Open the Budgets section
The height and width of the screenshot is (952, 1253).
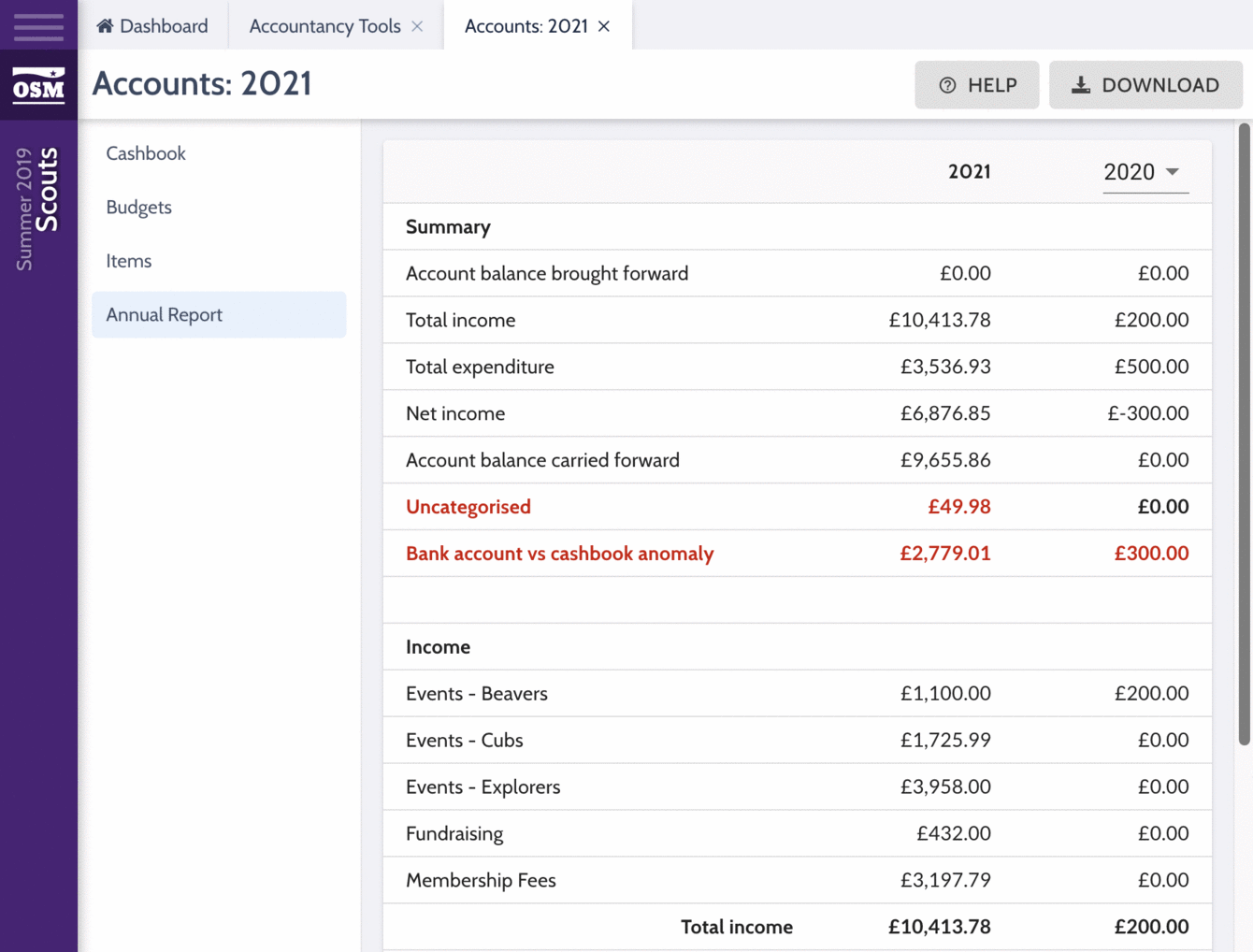click(x=139, y=208)
